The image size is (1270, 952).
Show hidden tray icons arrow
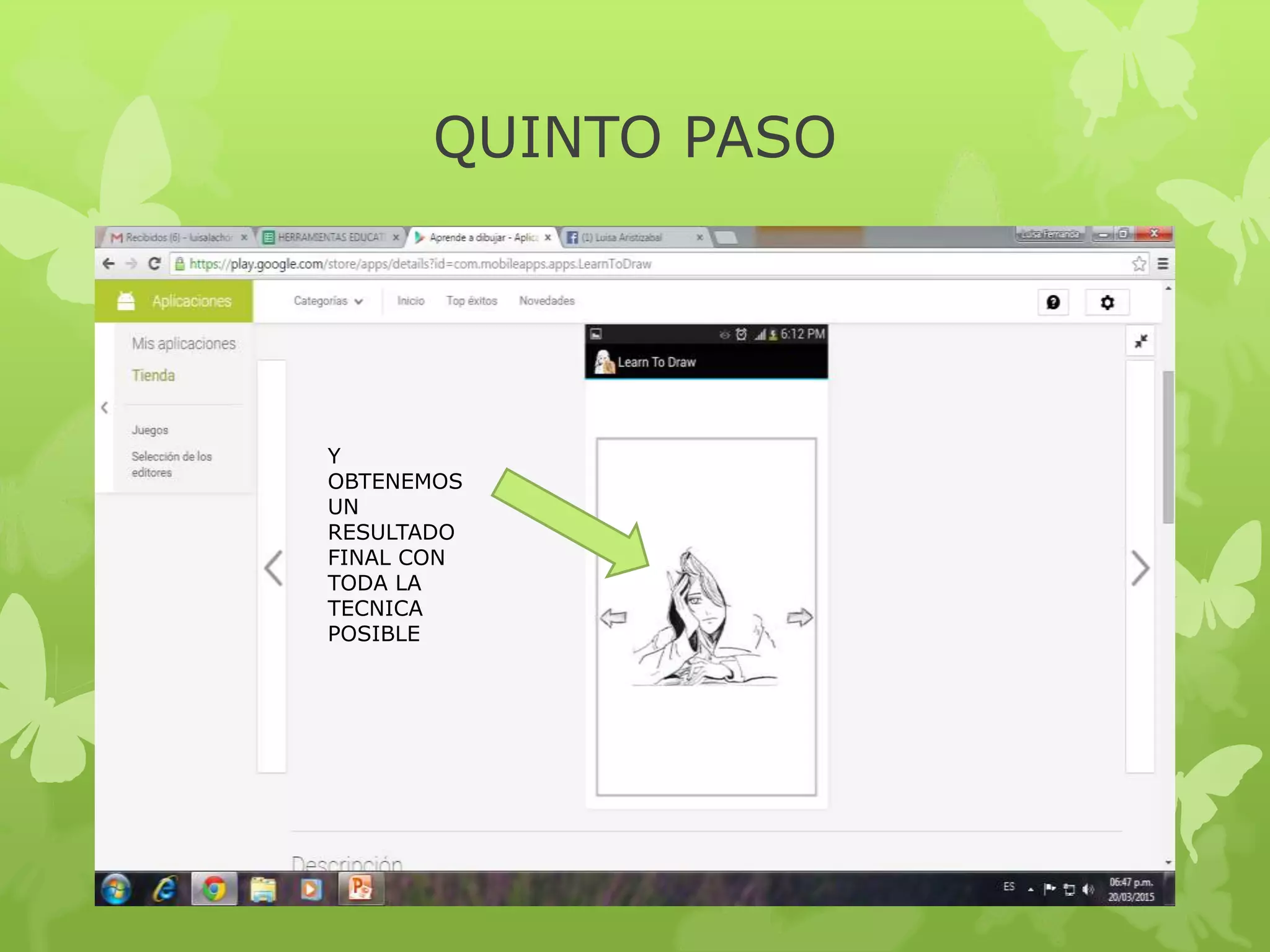point(1031,890)
